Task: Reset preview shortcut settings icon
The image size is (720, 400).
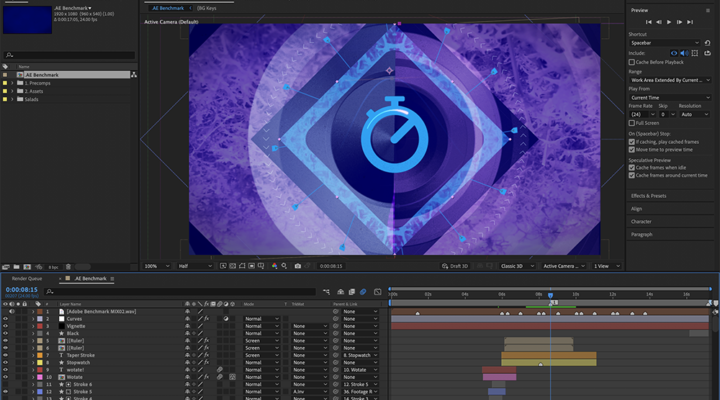Action: click(707, 43)
